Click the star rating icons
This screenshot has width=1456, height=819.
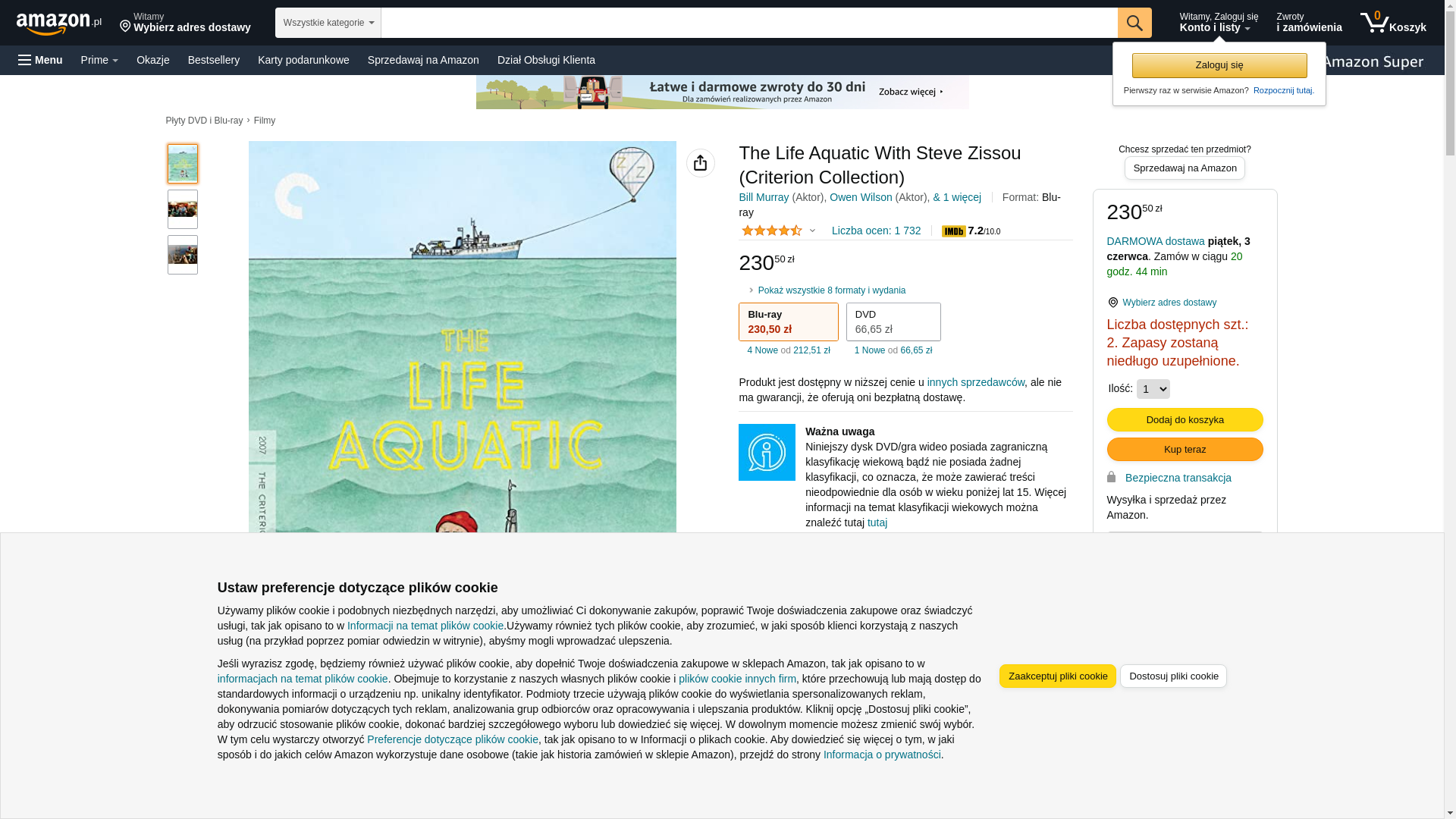771,231
